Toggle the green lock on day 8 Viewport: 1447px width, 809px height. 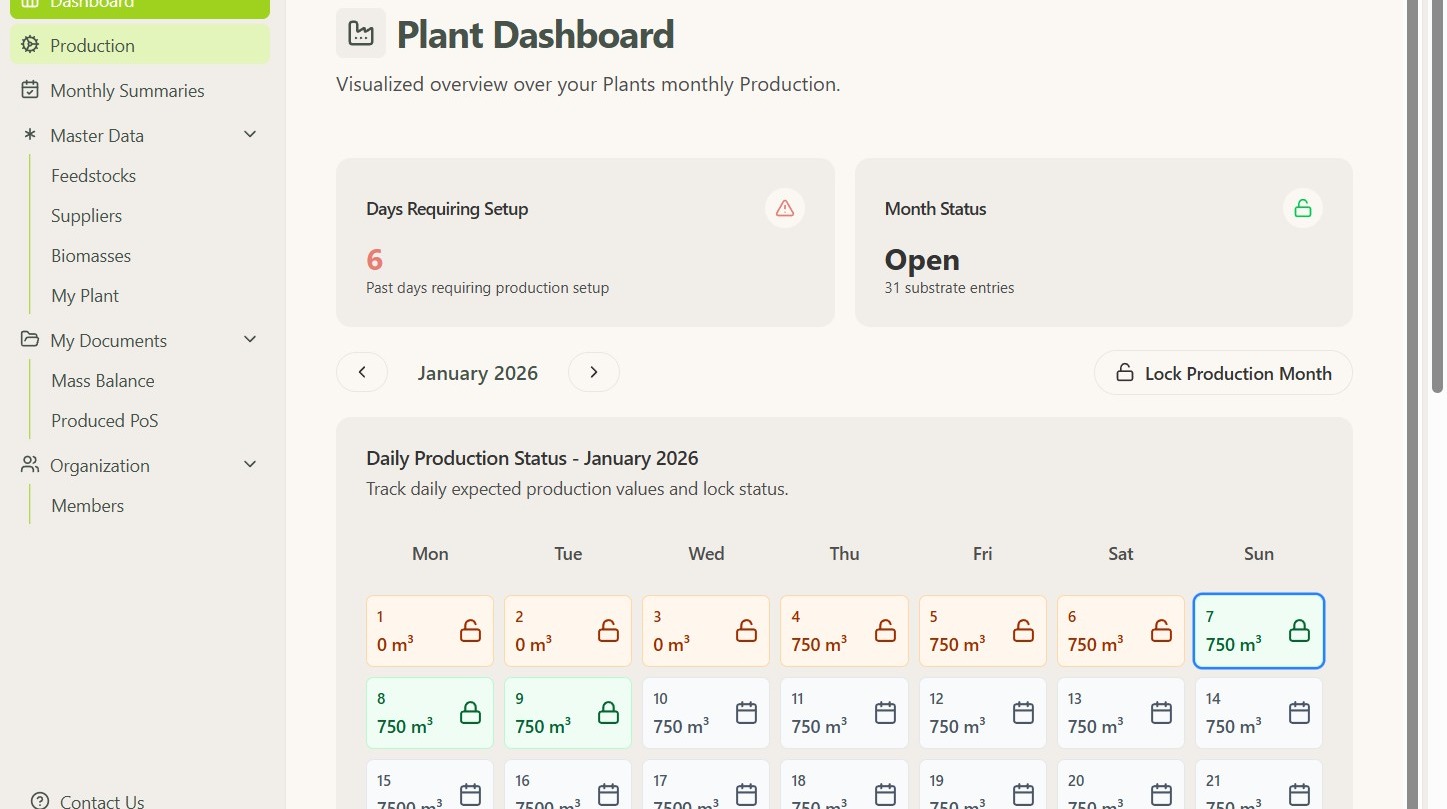[x=470, y=713]
